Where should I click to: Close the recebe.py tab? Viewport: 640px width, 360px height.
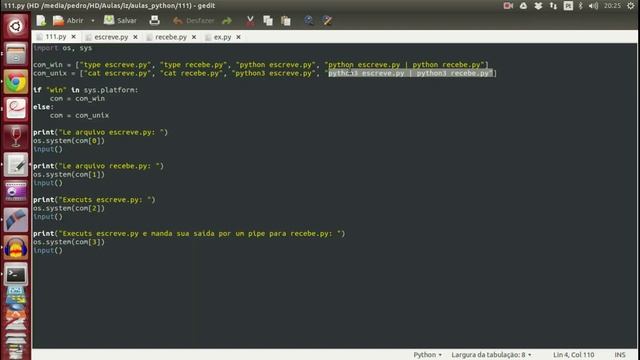tap(194, 37)
